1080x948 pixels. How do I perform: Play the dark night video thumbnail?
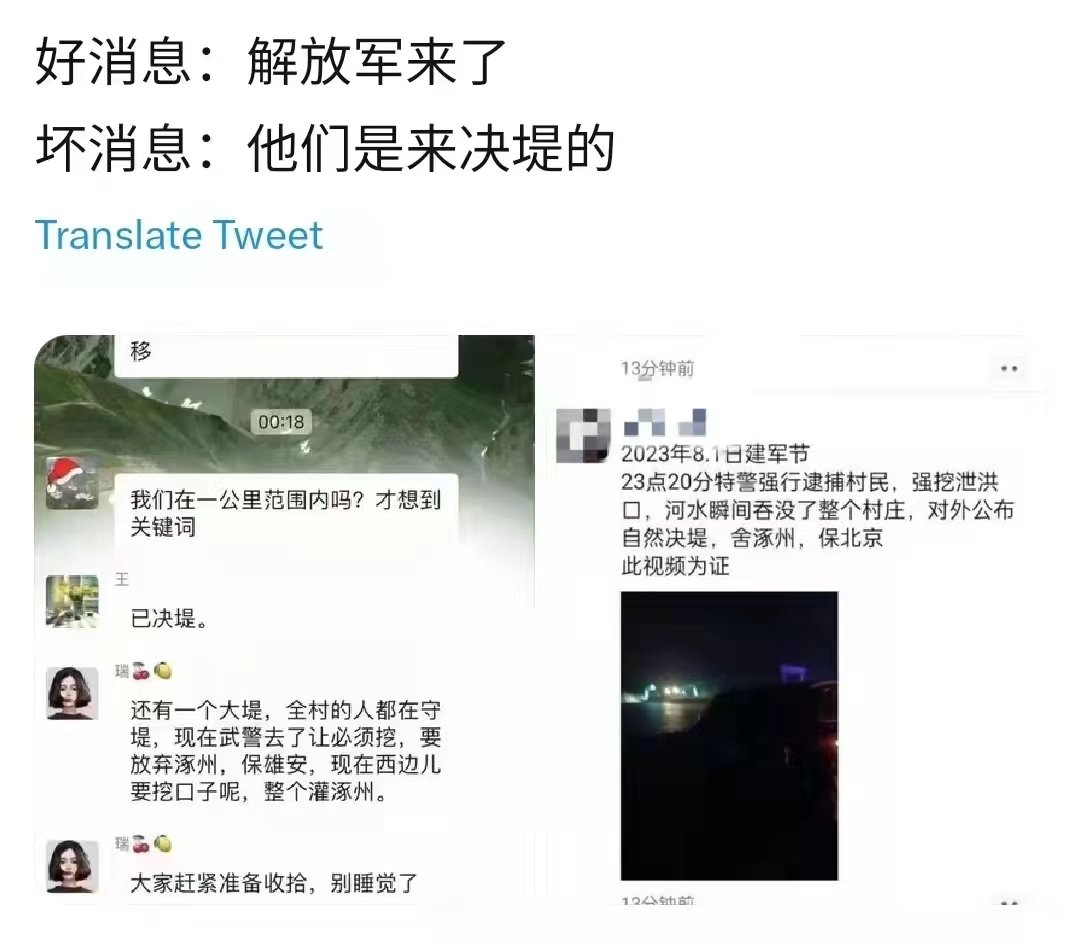[729, 735]
